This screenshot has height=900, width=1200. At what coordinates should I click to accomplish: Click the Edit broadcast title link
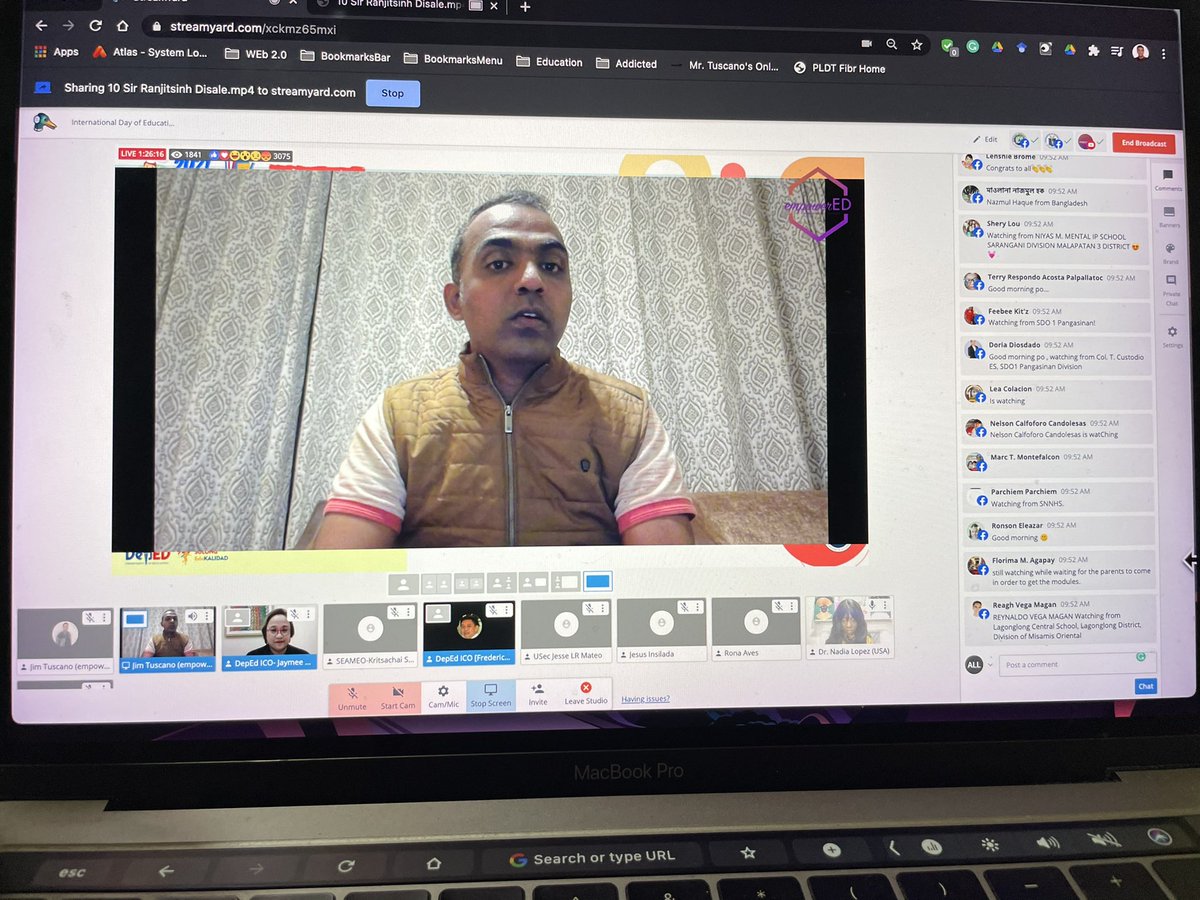(x=985, y=139)
